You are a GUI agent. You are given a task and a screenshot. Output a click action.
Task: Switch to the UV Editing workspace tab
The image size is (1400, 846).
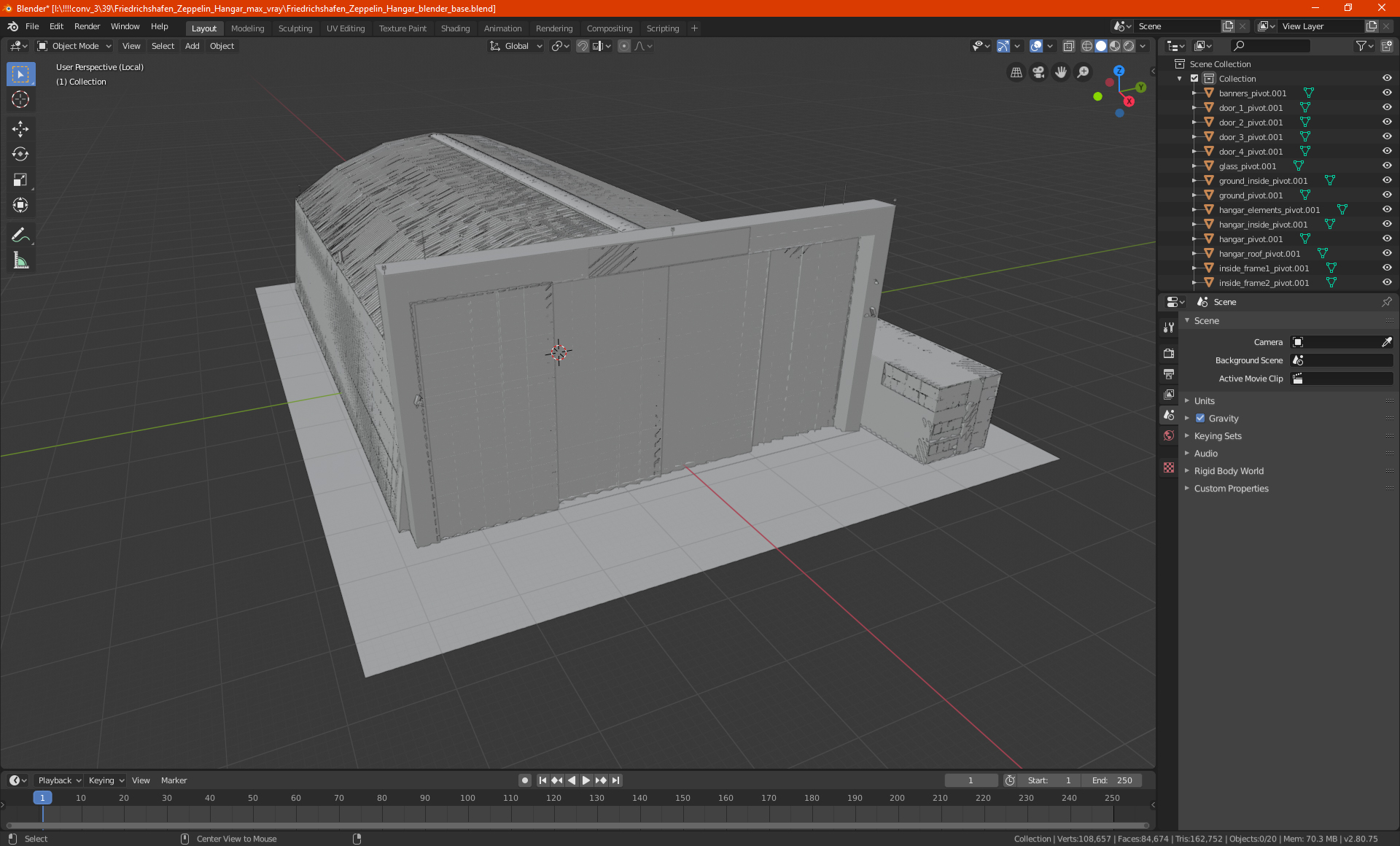click(346, 28)
